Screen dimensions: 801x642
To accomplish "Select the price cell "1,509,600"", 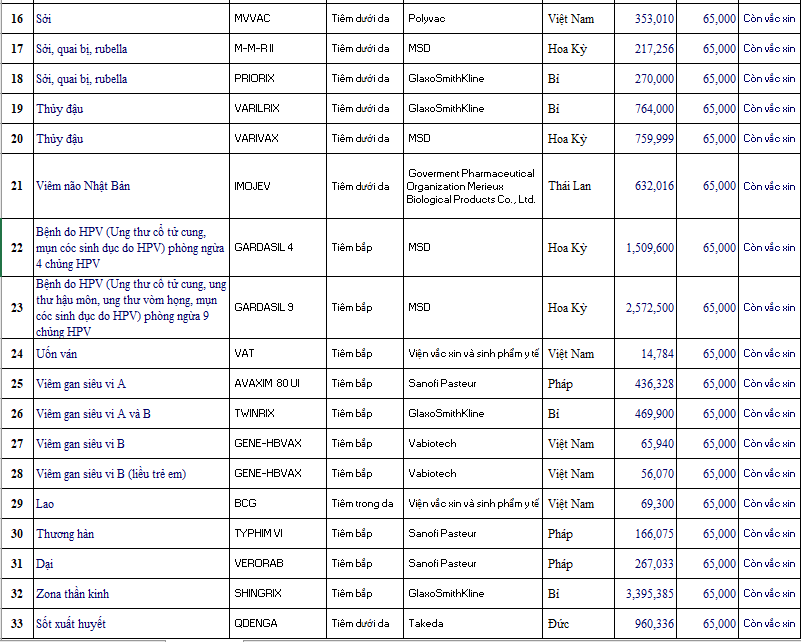I will [645, 248].
